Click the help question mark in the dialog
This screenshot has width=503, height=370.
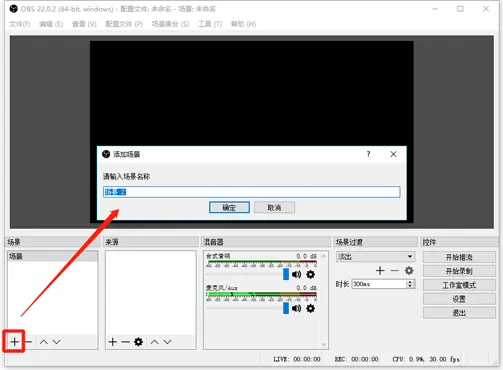click(x=368, y=154)
